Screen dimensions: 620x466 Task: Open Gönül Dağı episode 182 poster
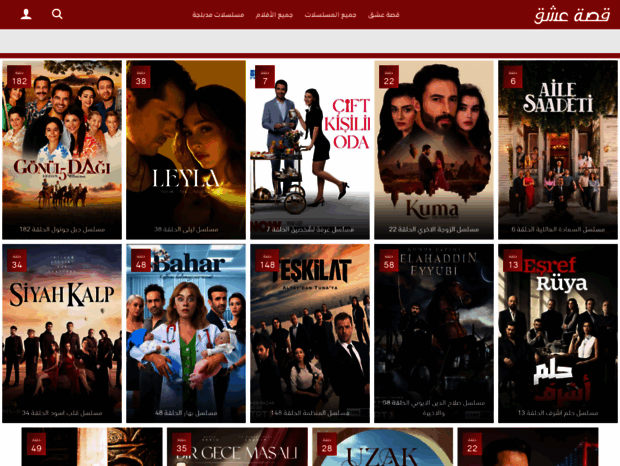click(x=62, y=150)
